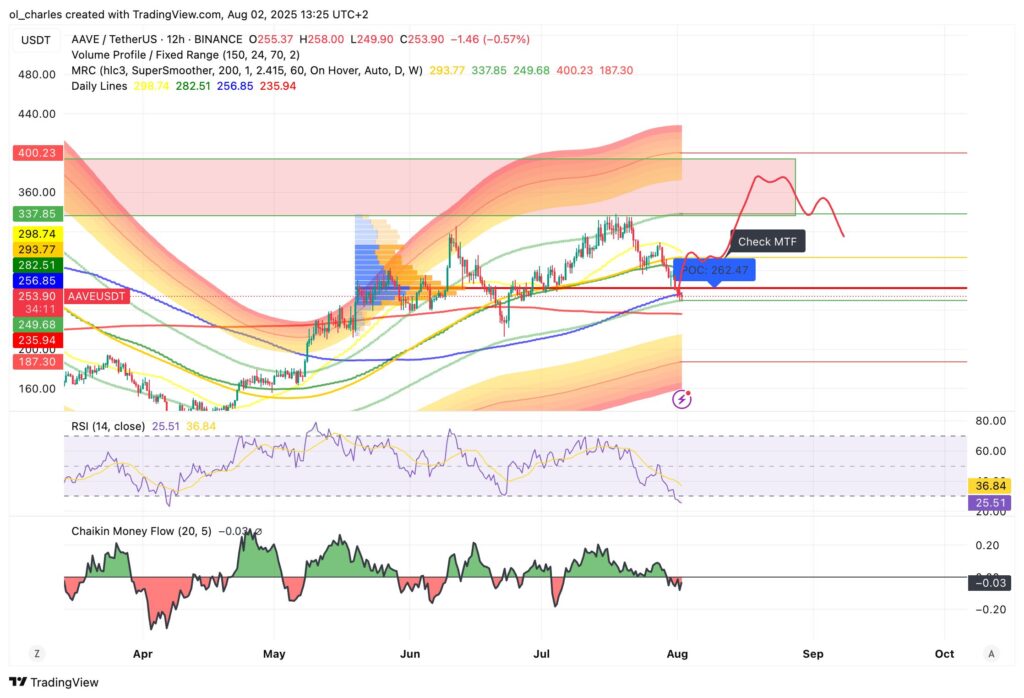Click the lightning bolt event icon

[683, 399]
